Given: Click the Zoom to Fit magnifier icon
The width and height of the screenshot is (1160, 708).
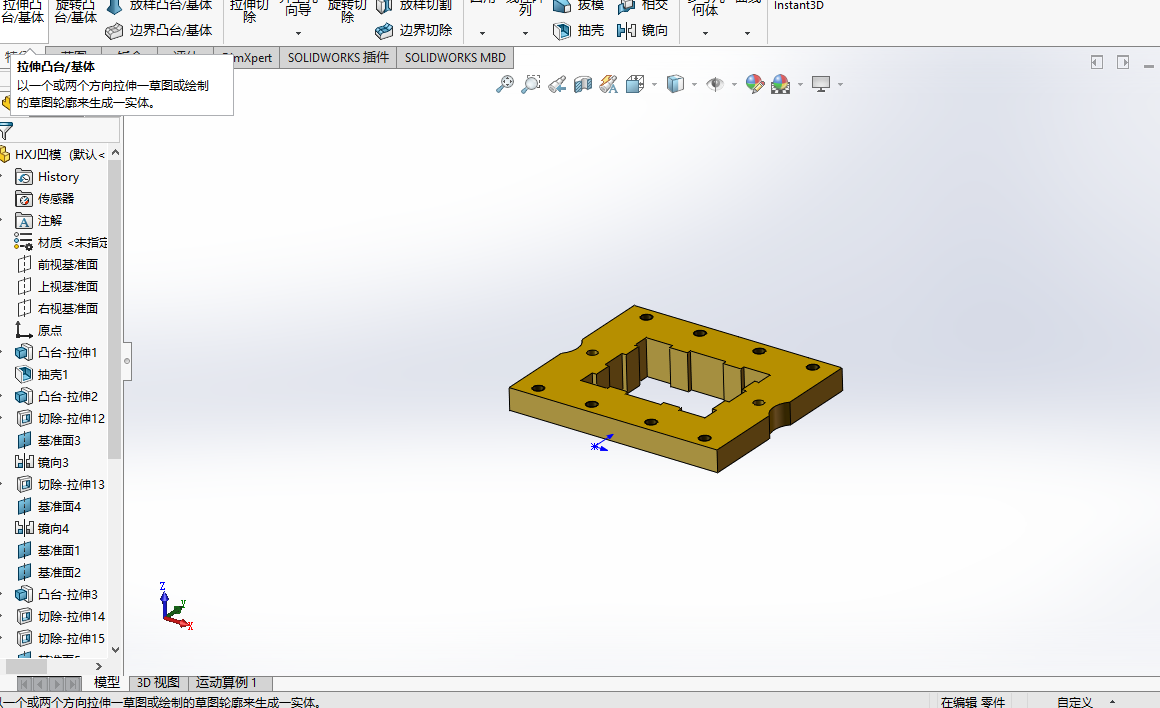Looking at the screenshot, I should pyautogui.click(x=505, y=84).
